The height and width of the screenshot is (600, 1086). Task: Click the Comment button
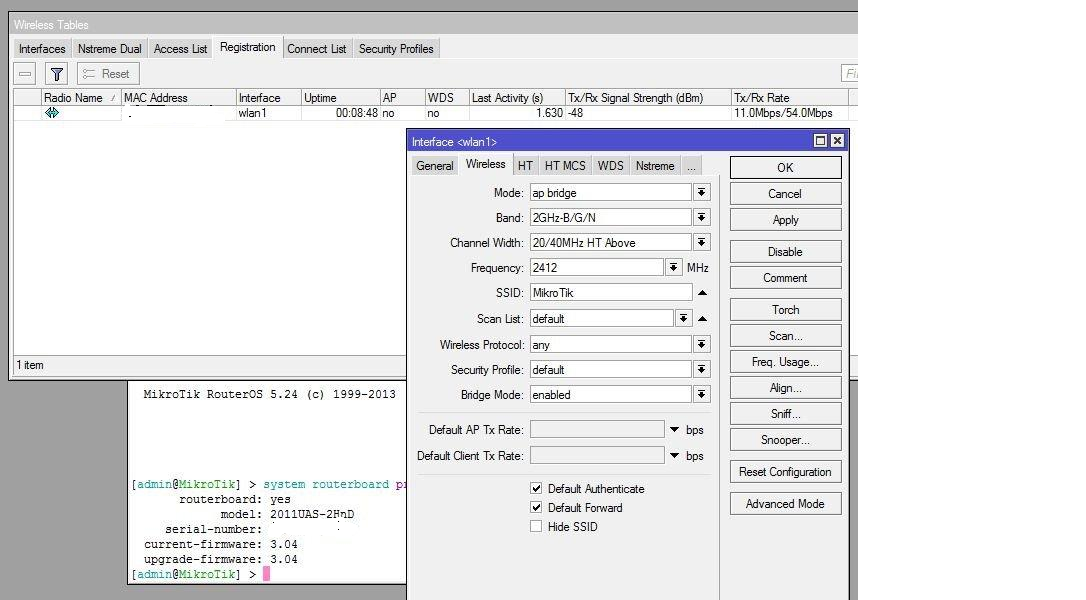[x=785, y=278]
